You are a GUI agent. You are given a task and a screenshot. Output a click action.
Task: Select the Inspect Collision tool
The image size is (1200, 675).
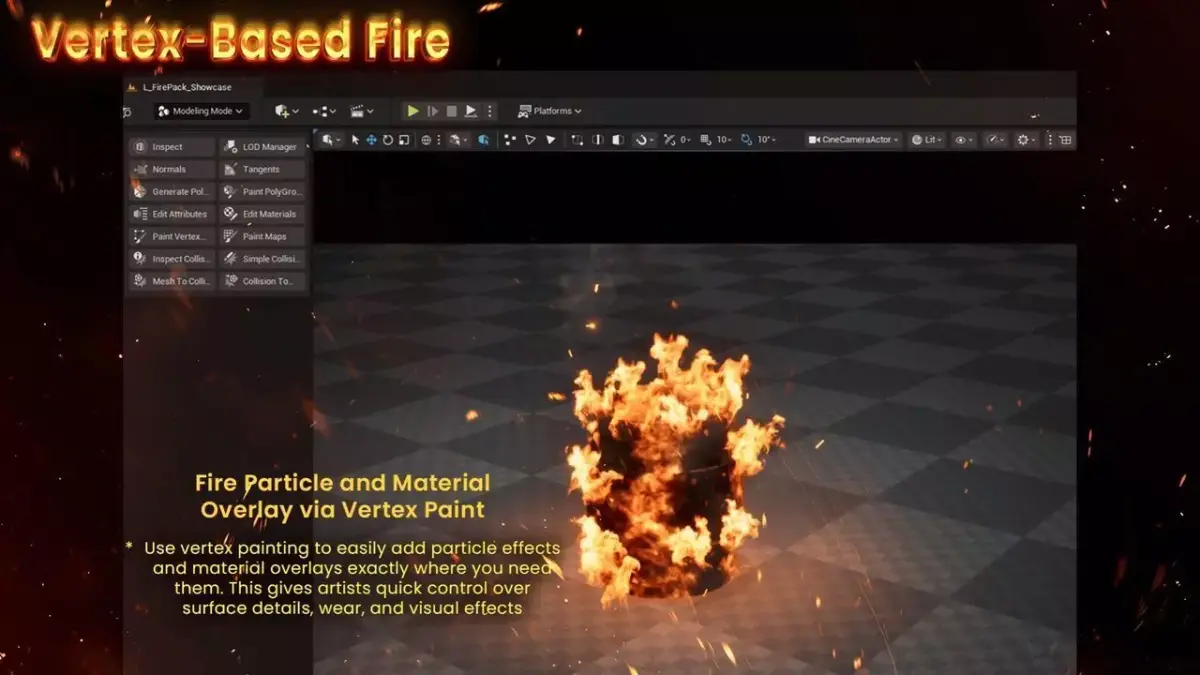pyautogui.click(x=171, y=258)
